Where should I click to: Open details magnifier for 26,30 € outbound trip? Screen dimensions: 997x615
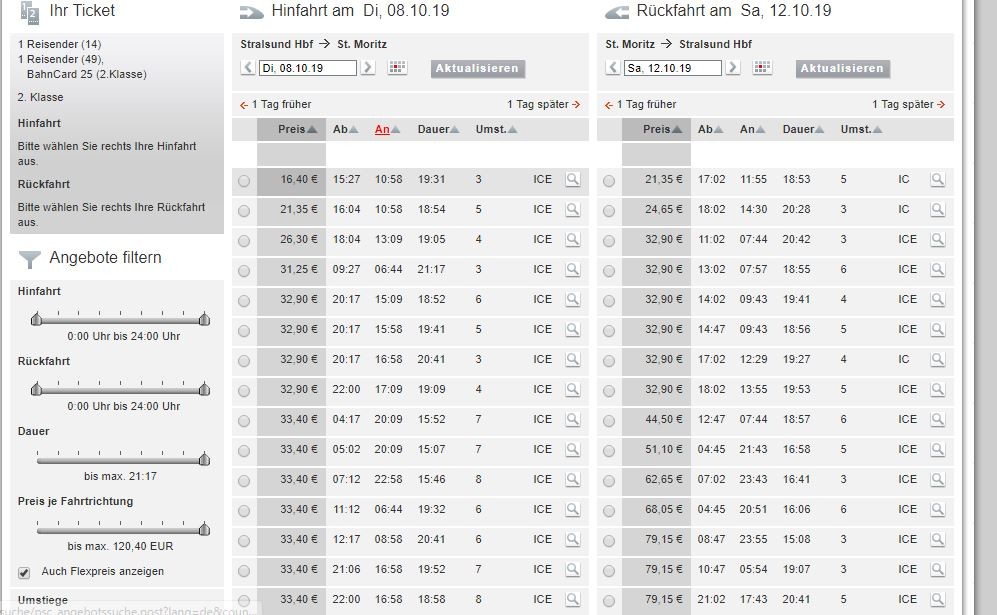pos(572,240)
